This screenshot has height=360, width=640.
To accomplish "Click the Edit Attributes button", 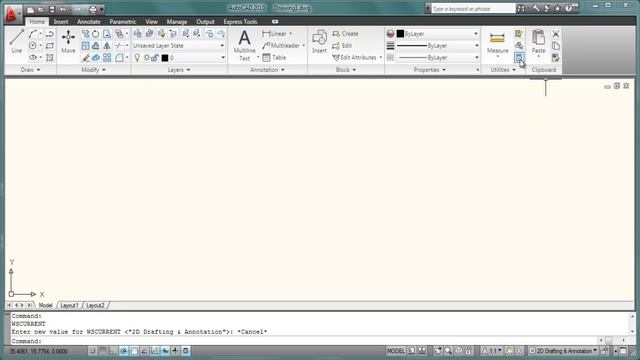I will click(355, 58).
